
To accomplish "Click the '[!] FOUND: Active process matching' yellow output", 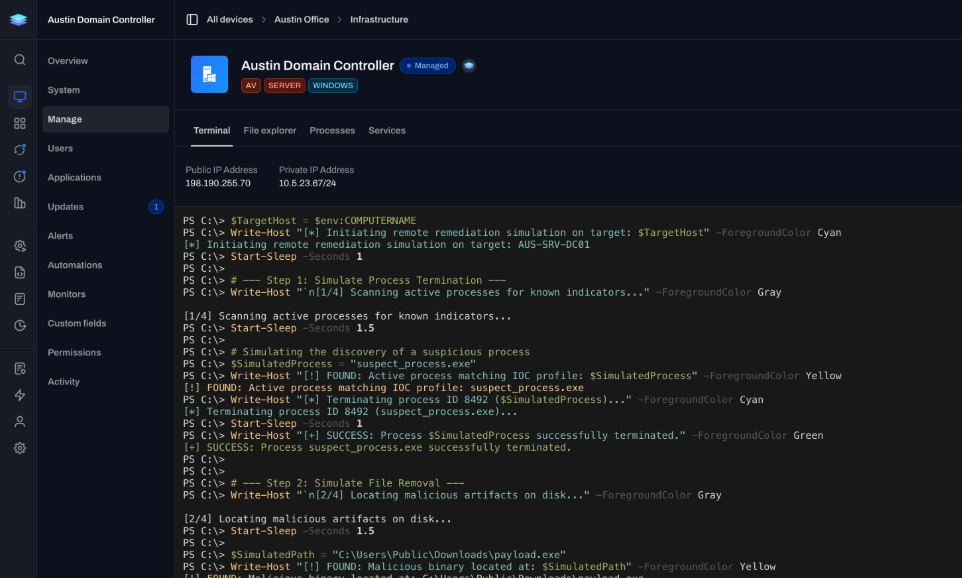I will coord(383,388).
